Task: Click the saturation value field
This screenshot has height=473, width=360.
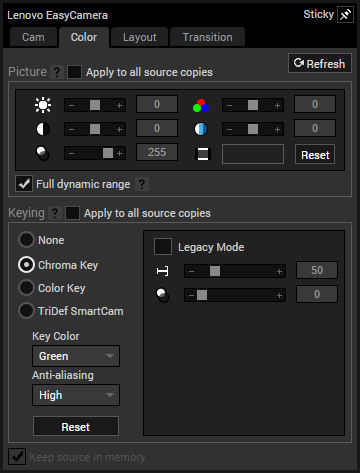Action: [315, 128]
